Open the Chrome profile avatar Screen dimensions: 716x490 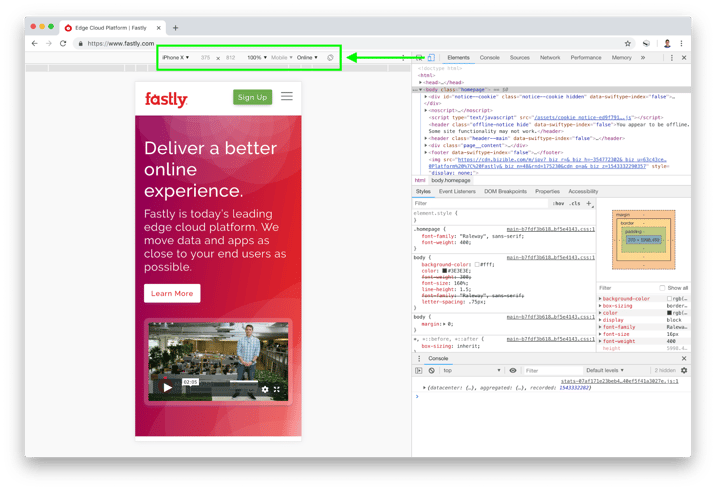[667, 43]
